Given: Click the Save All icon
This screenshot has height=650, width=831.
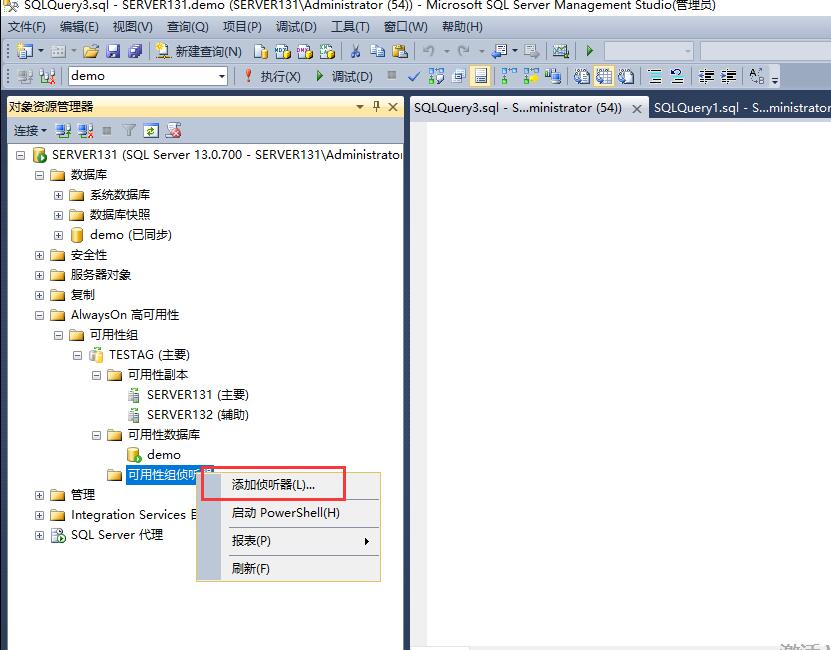Looking at the screenshot, I should [x=135, y=51].
